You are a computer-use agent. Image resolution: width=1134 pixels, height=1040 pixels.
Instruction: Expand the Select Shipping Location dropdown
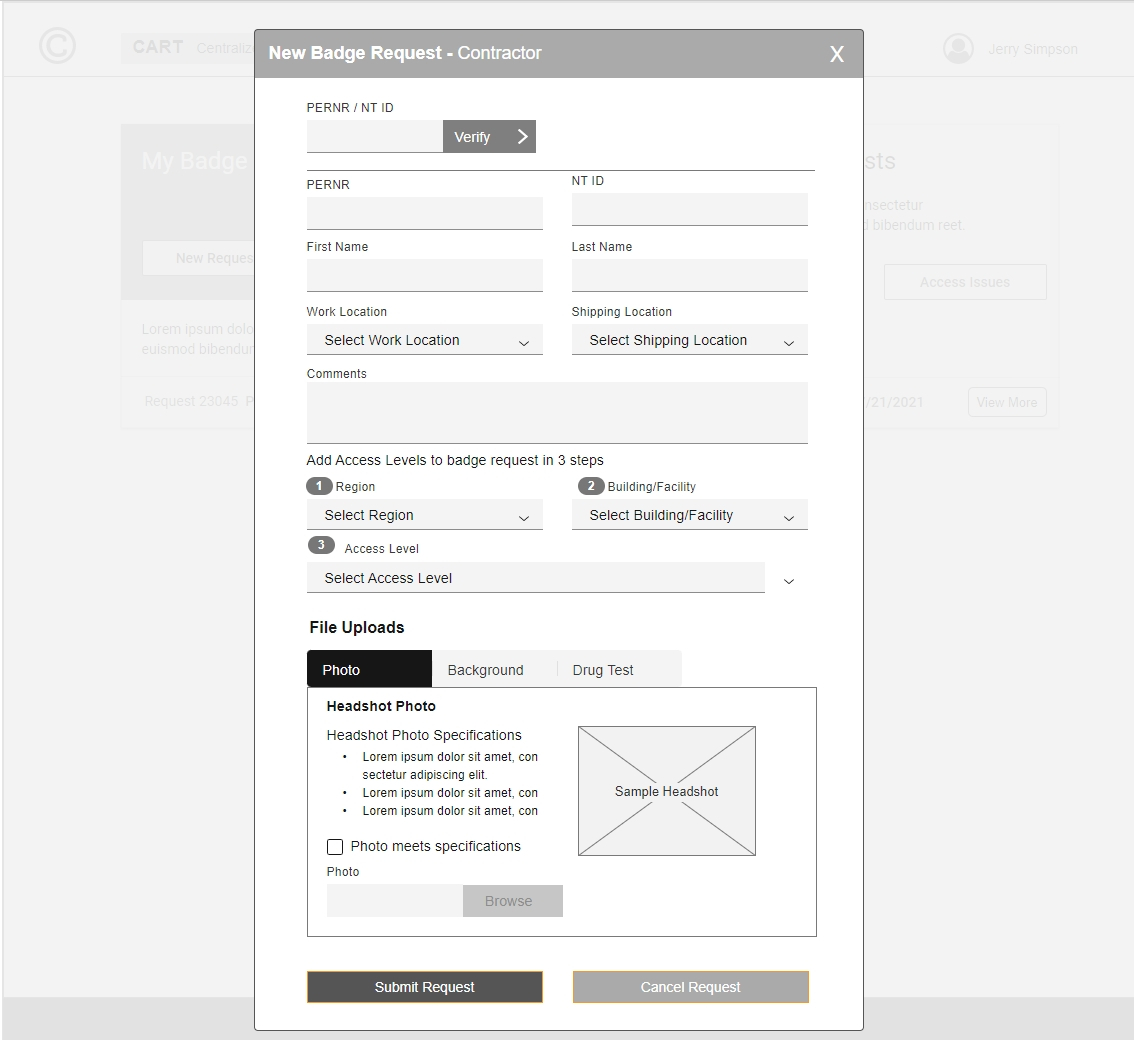(x=689, y=341)
